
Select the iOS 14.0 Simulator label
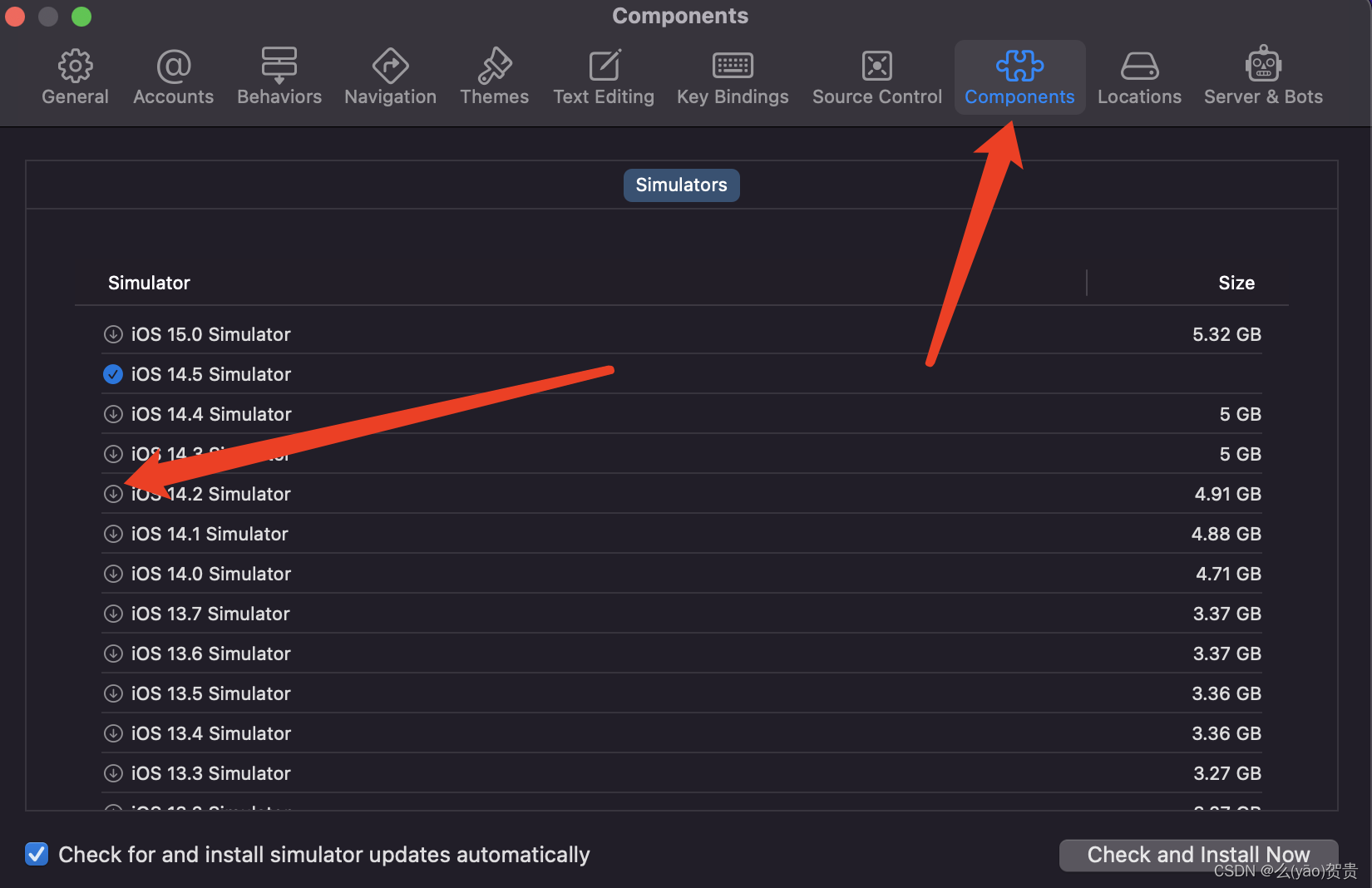211,574
